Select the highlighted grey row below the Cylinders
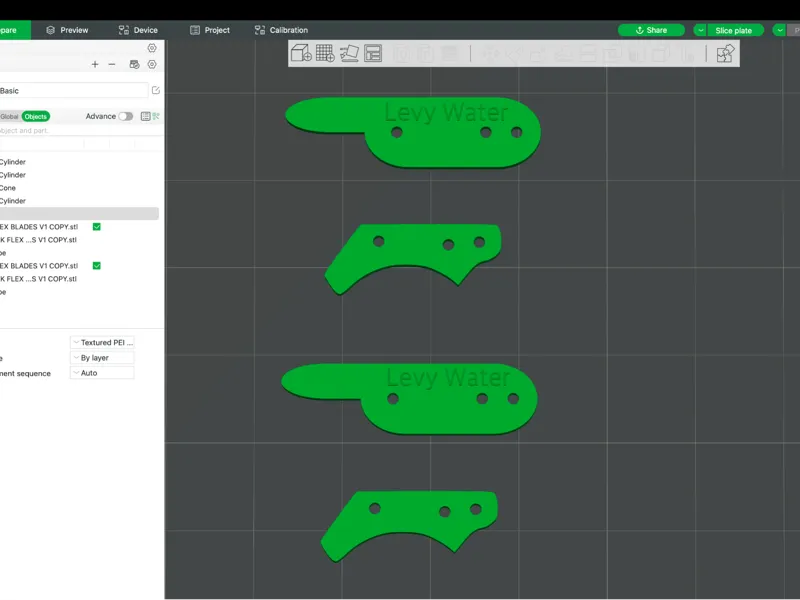The width and height of the screenshot is (800, 600). 79,213
